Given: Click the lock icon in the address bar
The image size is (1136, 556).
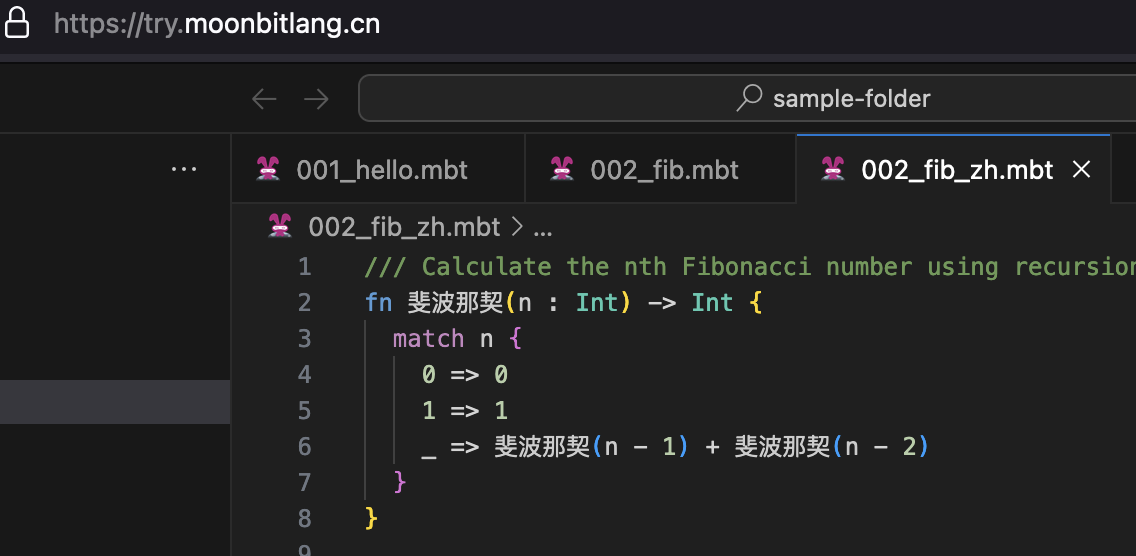Looking at the screenshot, I should tap(17, 24).
